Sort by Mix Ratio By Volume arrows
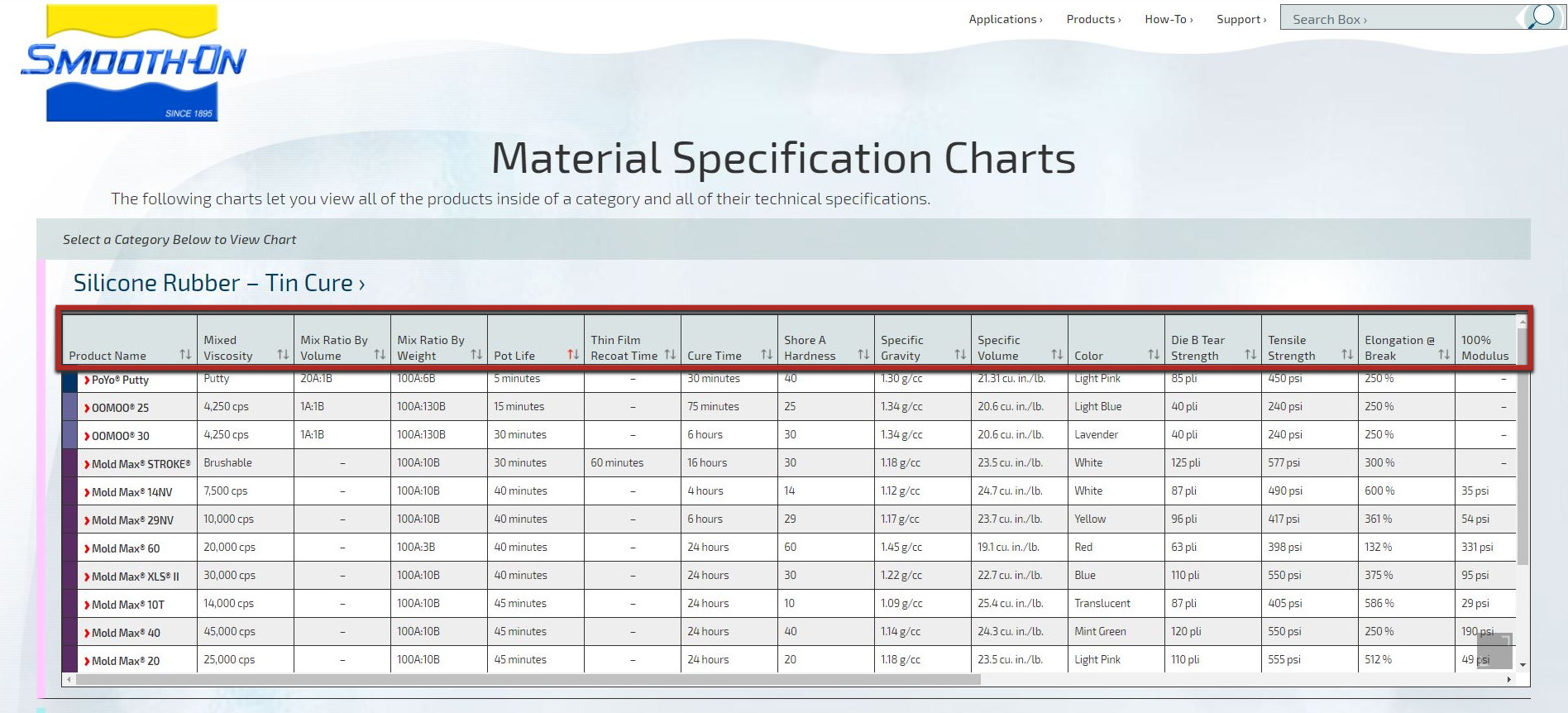Viewport: 1568px width, 713px height. [x=380, y=354]
